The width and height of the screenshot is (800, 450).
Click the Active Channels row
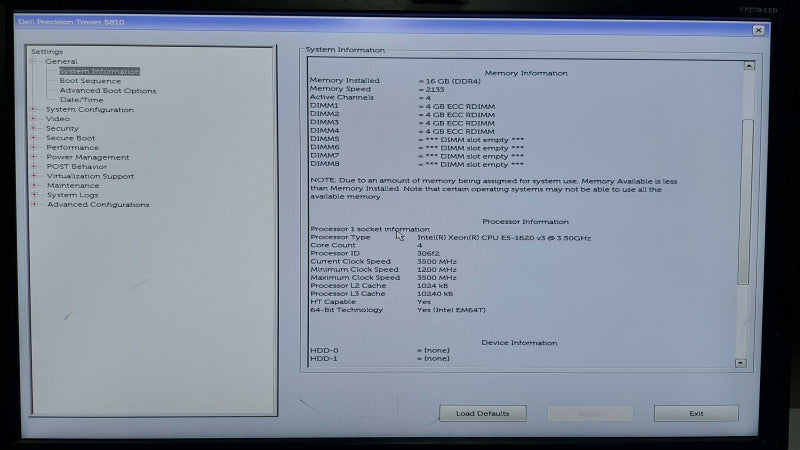point(370,97)
